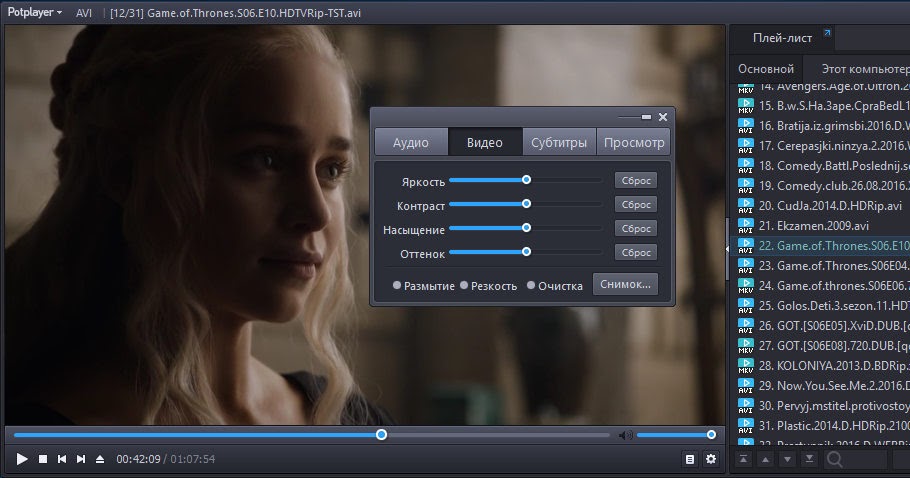Reset brightness with Яркость Сброс button
910x478 pixels.
tap(635, 180)
